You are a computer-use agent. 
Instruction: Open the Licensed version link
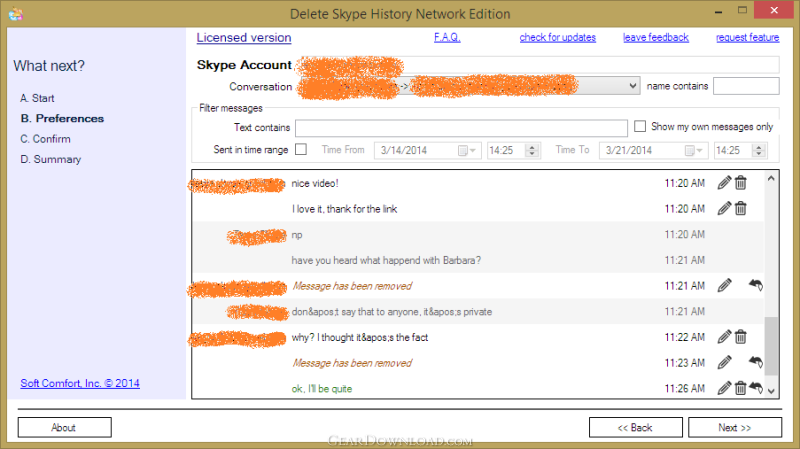pyautogui.click(x=244, y=38)
